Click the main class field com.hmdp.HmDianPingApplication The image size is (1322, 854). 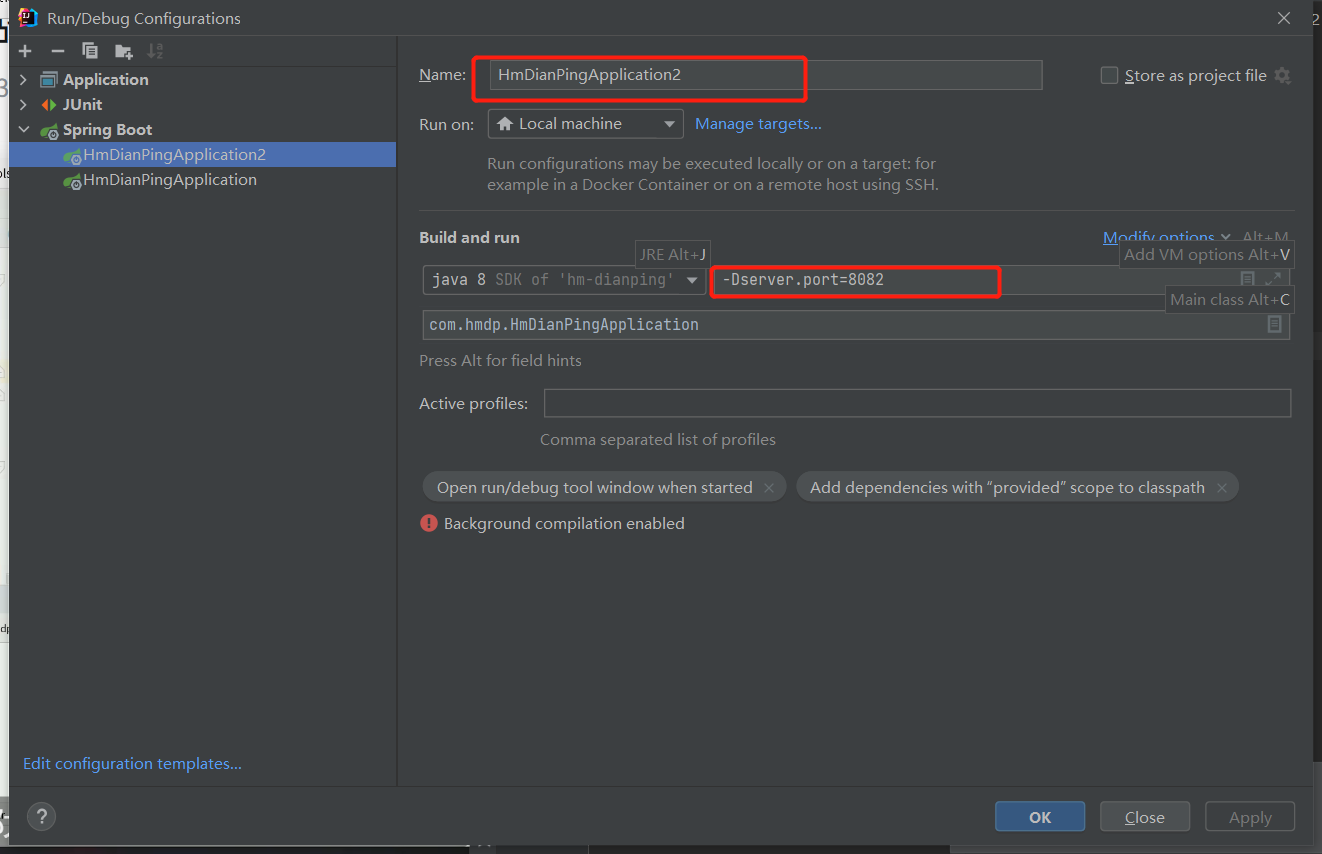(856, 325)
